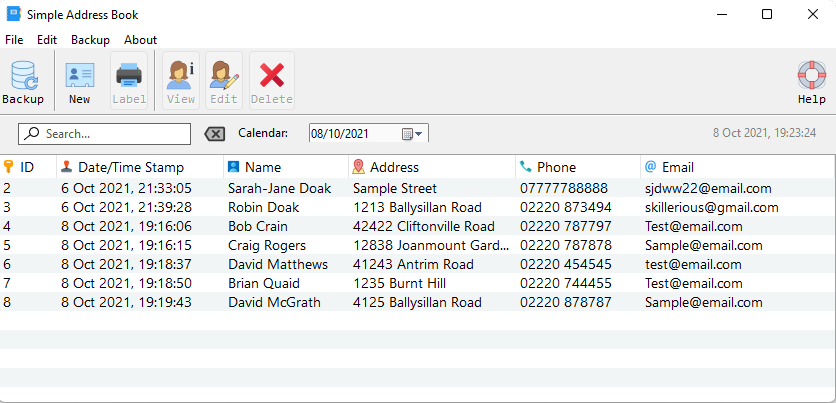Open the About menu
This screenshot has width=836, height=403.
140,40
